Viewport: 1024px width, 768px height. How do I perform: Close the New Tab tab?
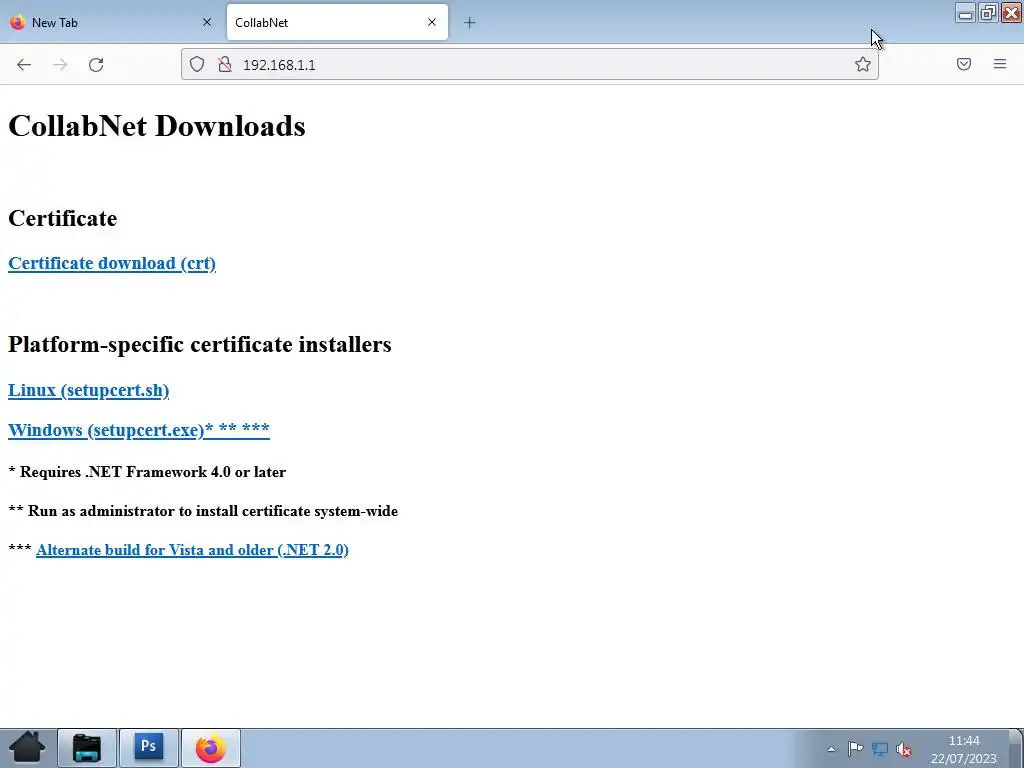(207, 22)
